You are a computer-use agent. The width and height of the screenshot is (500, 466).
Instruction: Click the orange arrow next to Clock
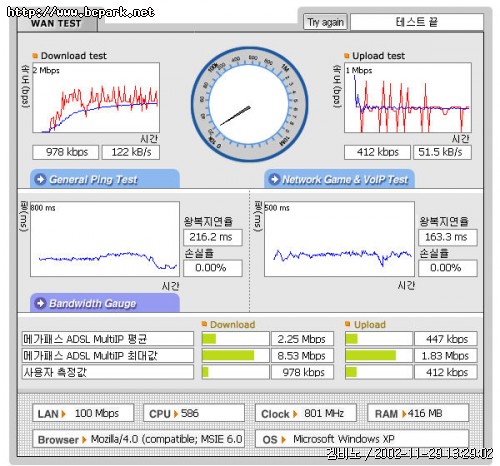click(x=295, y=414)
